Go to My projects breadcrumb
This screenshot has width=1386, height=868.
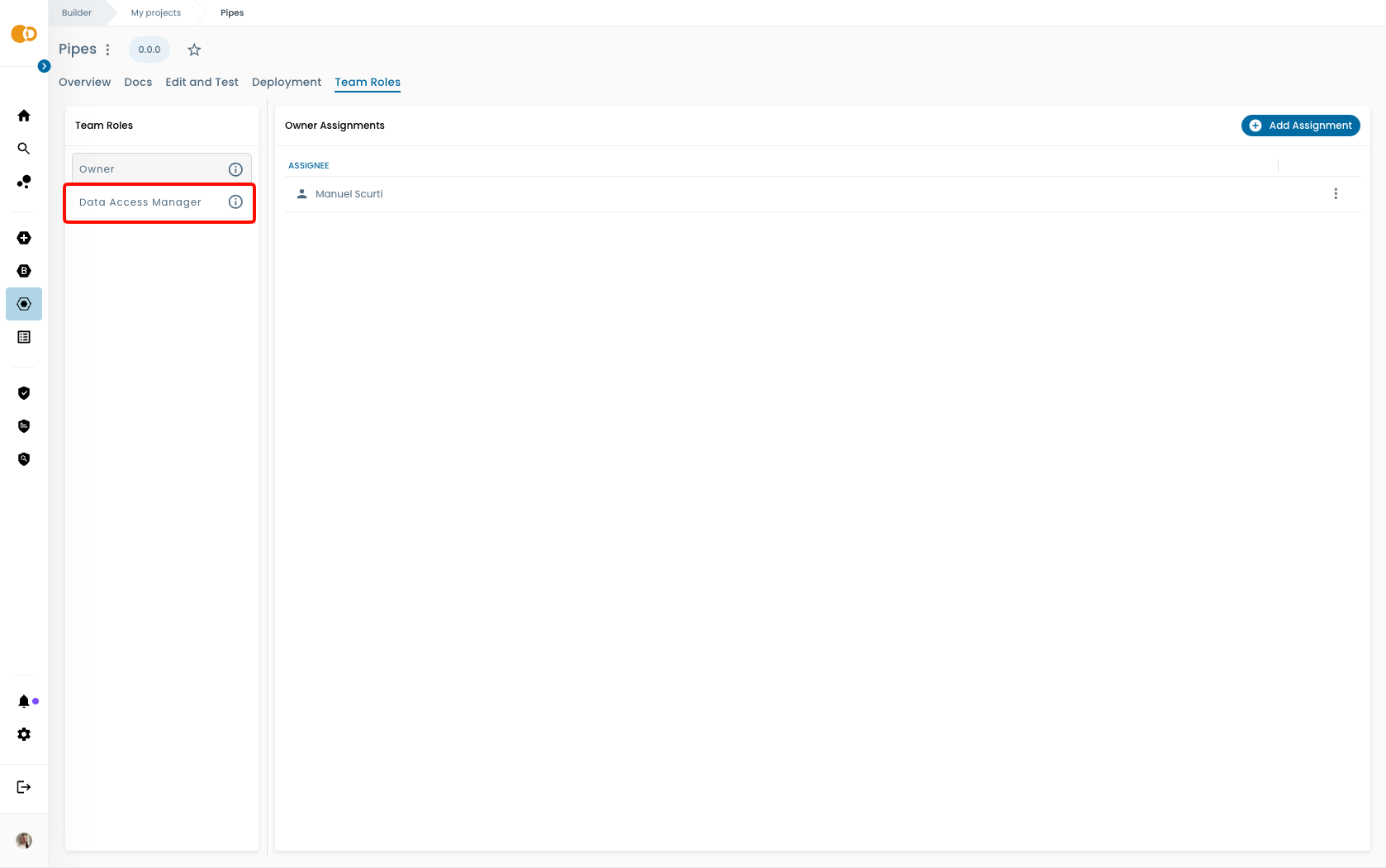tap(155, 13)
